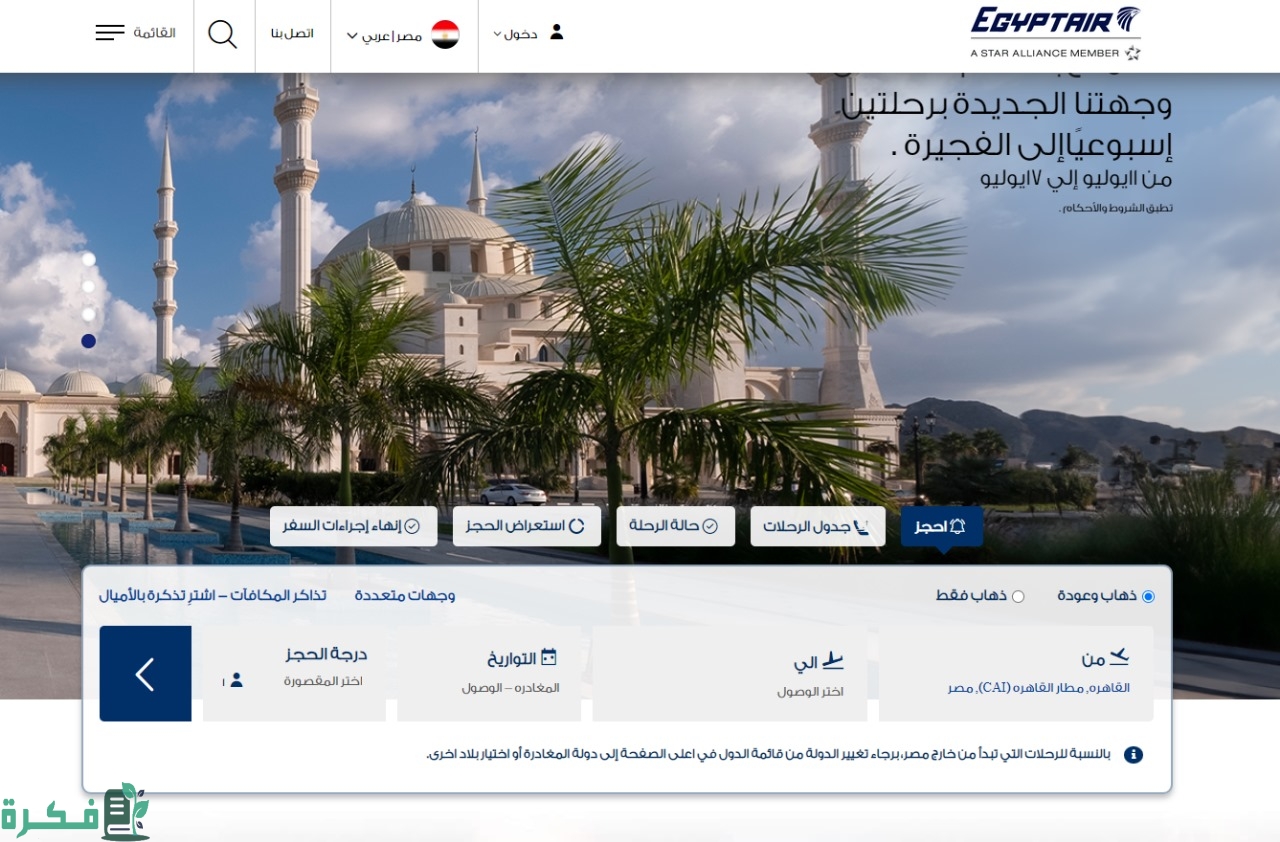Click the user profile icon beside دخول
1280x842 pixels.
pos(557,33)
